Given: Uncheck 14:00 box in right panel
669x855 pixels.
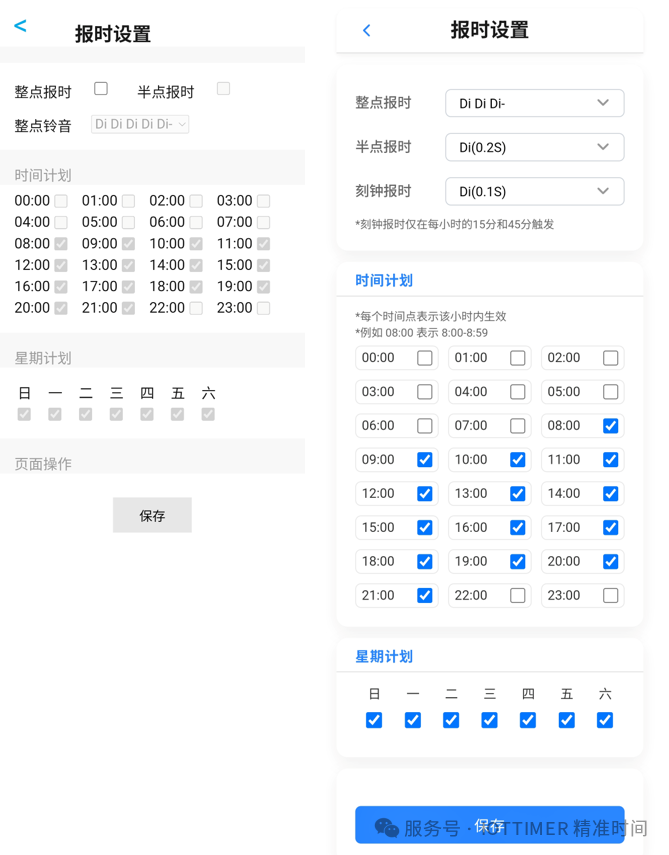Looking at the screenshot, I should click(x=611, y=493).
